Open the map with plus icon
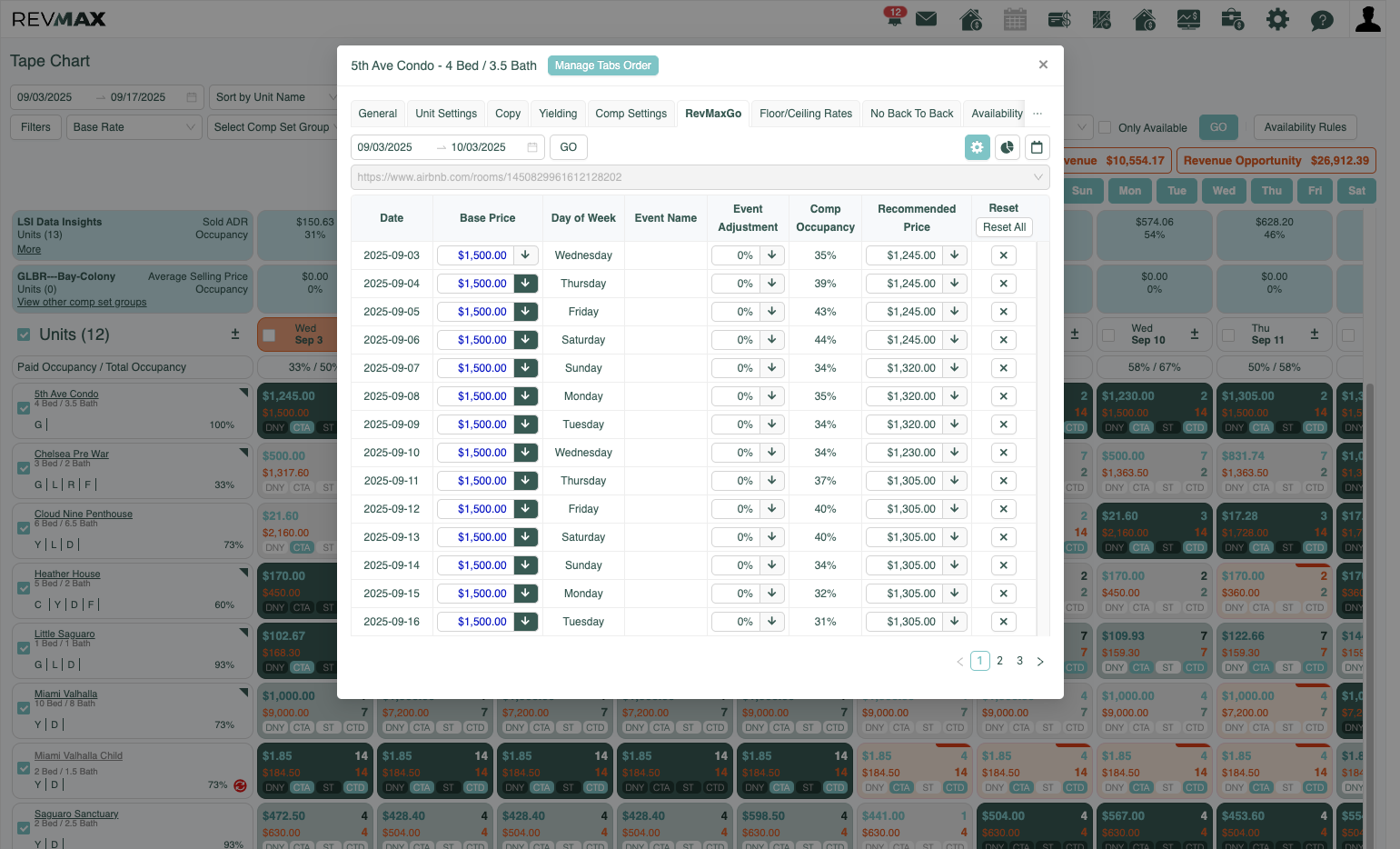Screen dimensions: 1400x849 tap(1102, 19)
